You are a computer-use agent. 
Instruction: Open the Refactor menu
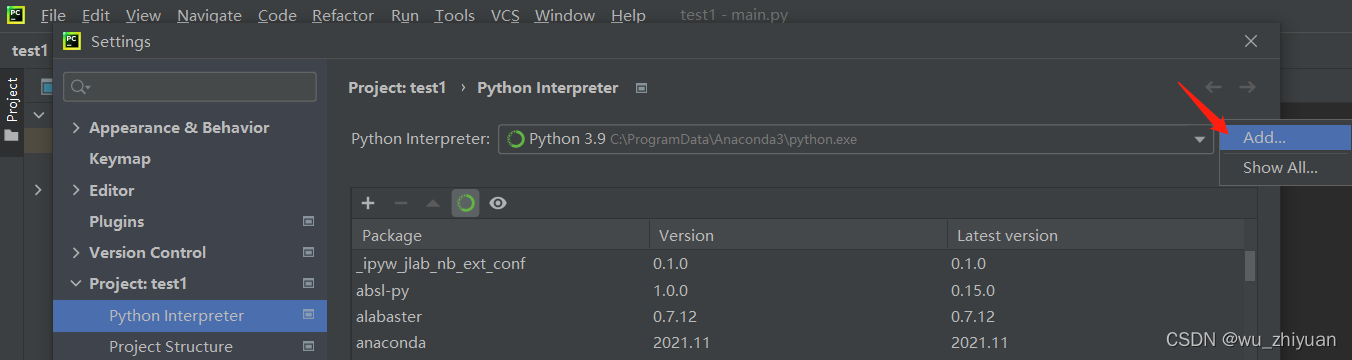coord(343,16)
